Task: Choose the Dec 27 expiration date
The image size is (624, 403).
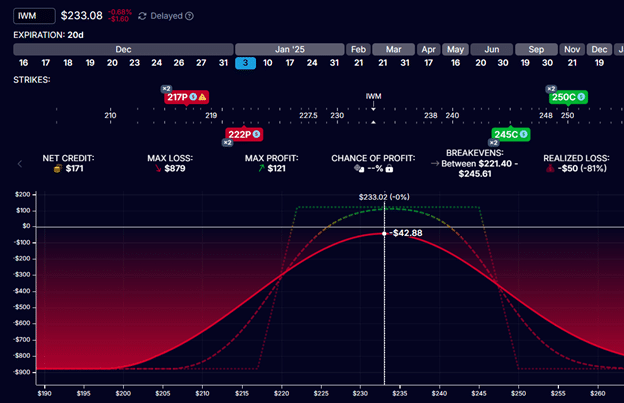Action: 201,63
